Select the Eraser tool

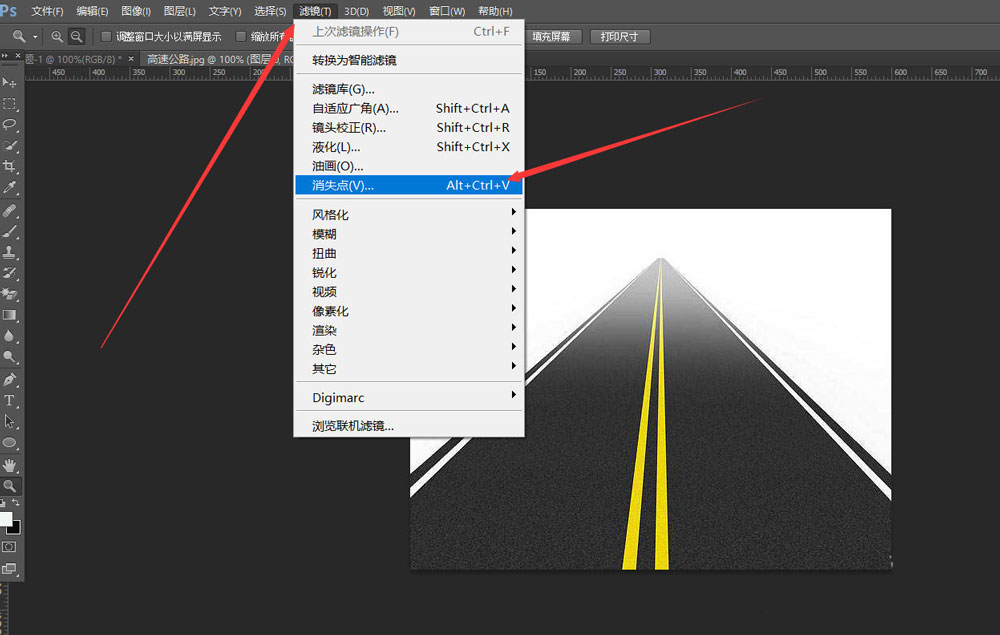click(x=10, y=294)
